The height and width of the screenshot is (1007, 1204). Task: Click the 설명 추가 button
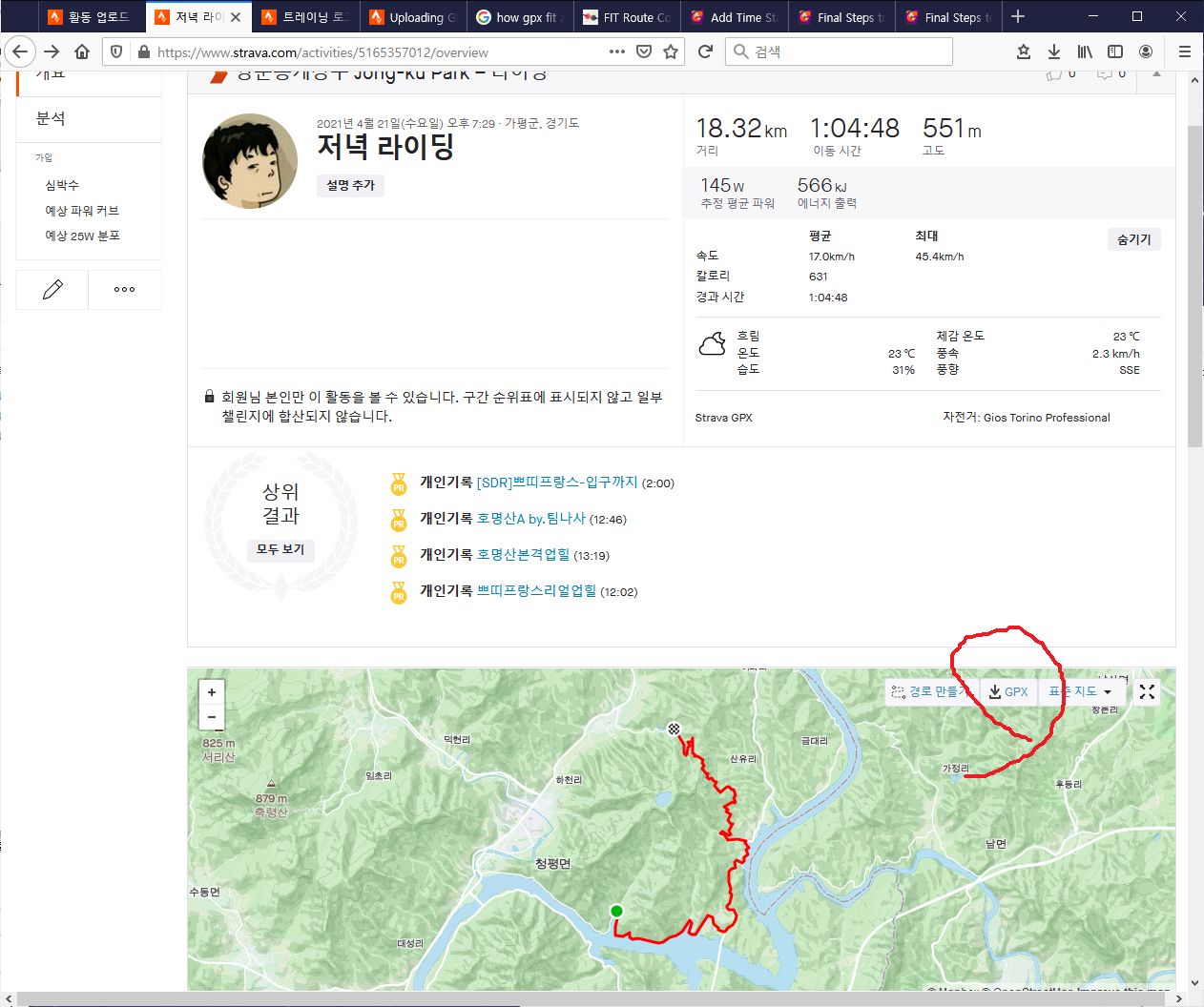click(350, 185)
